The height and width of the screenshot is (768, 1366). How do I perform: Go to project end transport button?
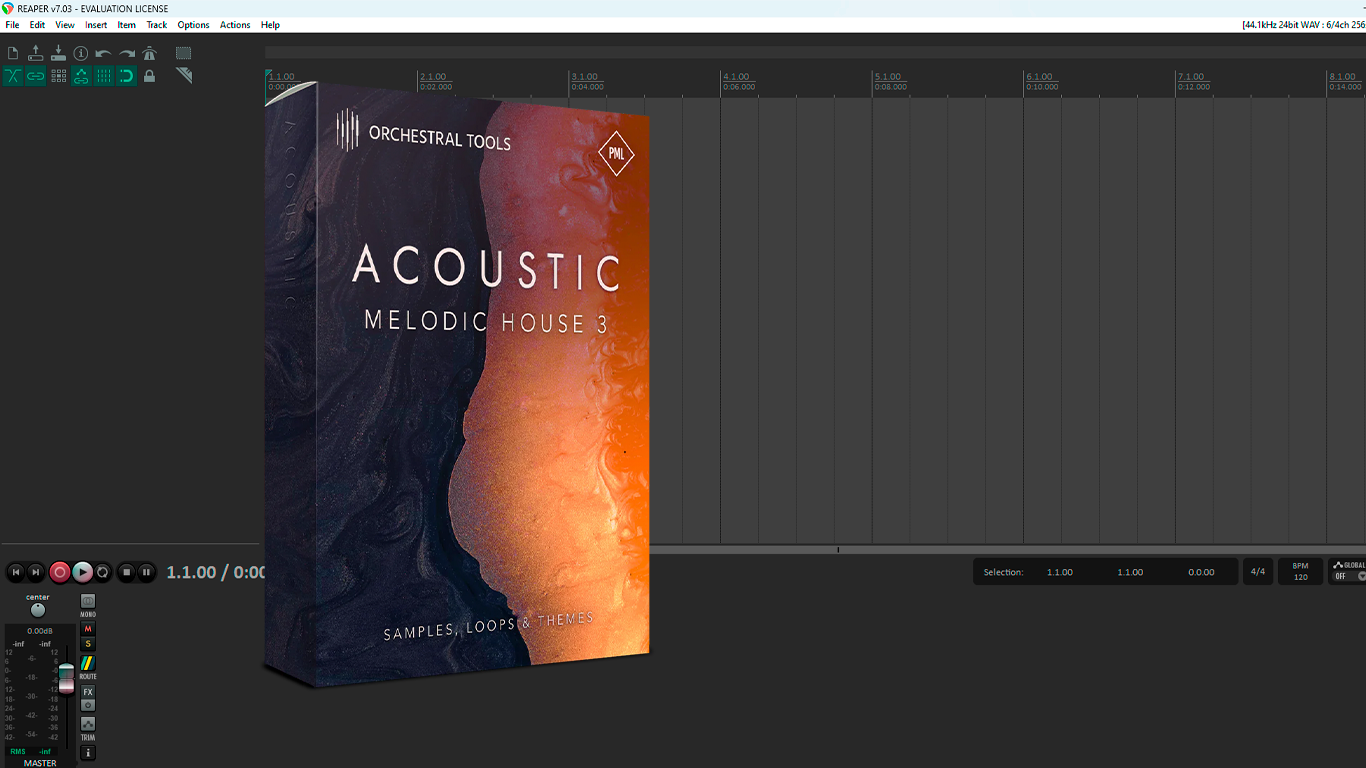(x=36, y=572)
